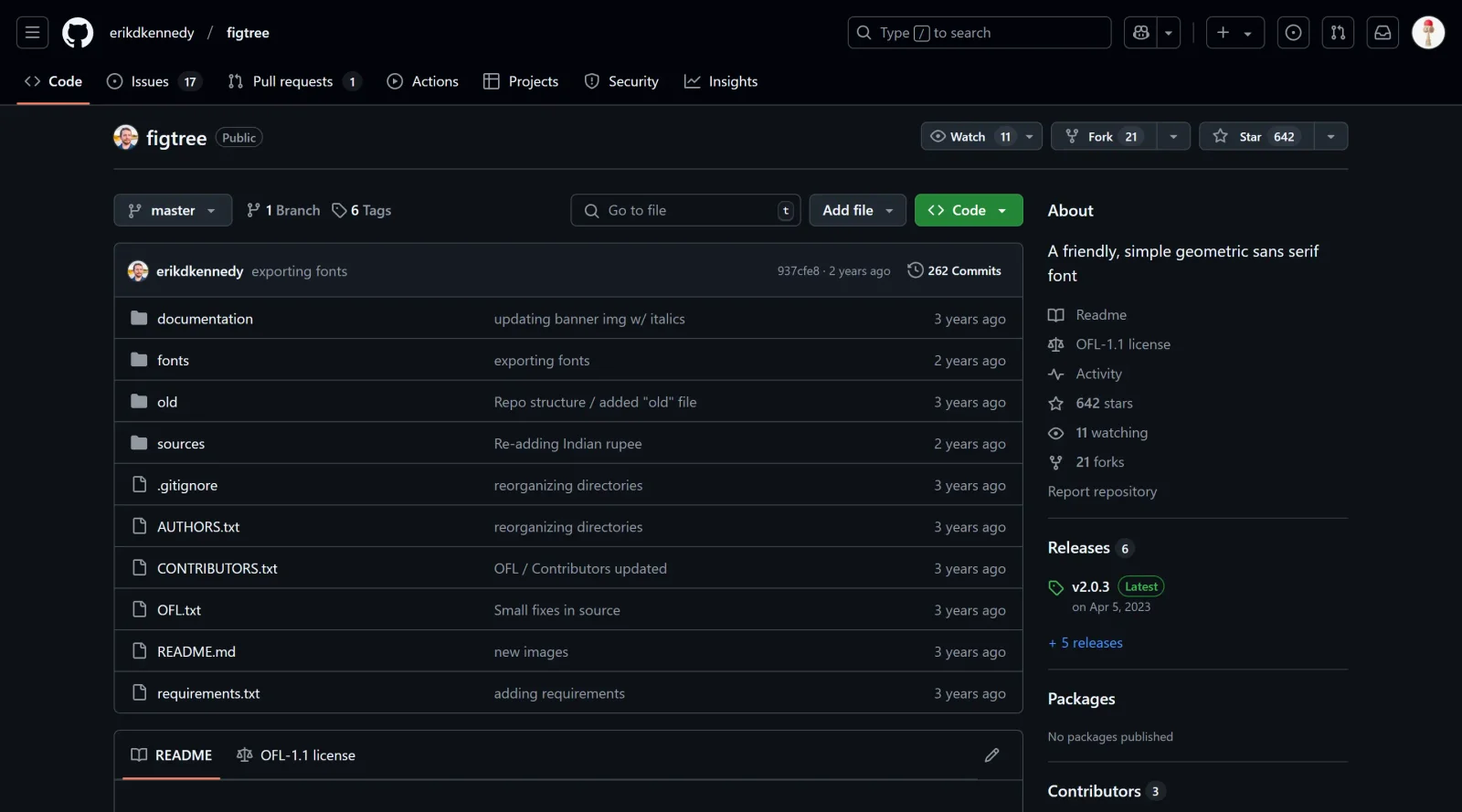This screenshot has height=812, width=1462.
Task: Open the green Code dropdown
Action: pos(969,210)
